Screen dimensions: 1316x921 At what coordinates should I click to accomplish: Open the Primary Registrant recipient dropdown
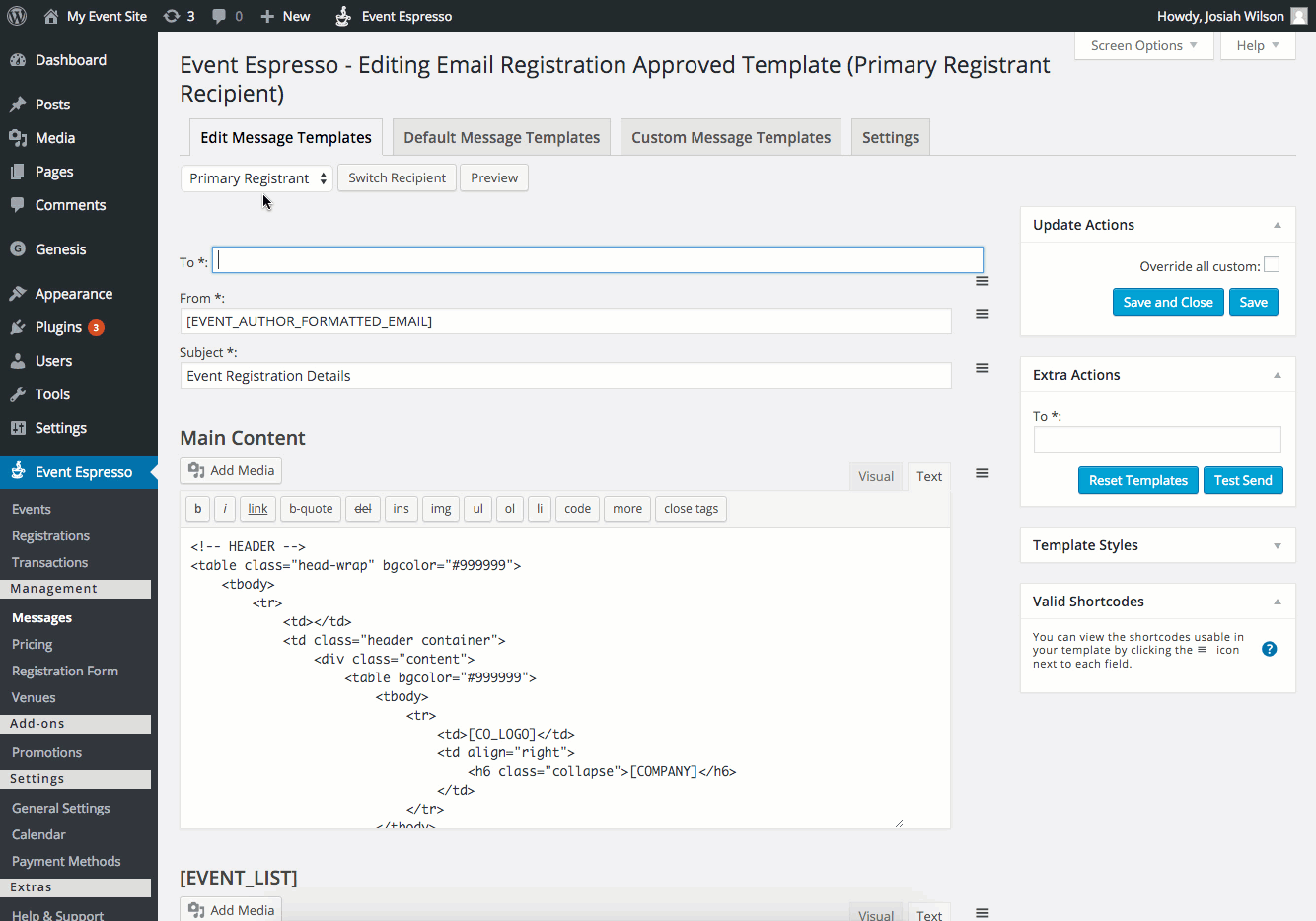tap(256, 178)
